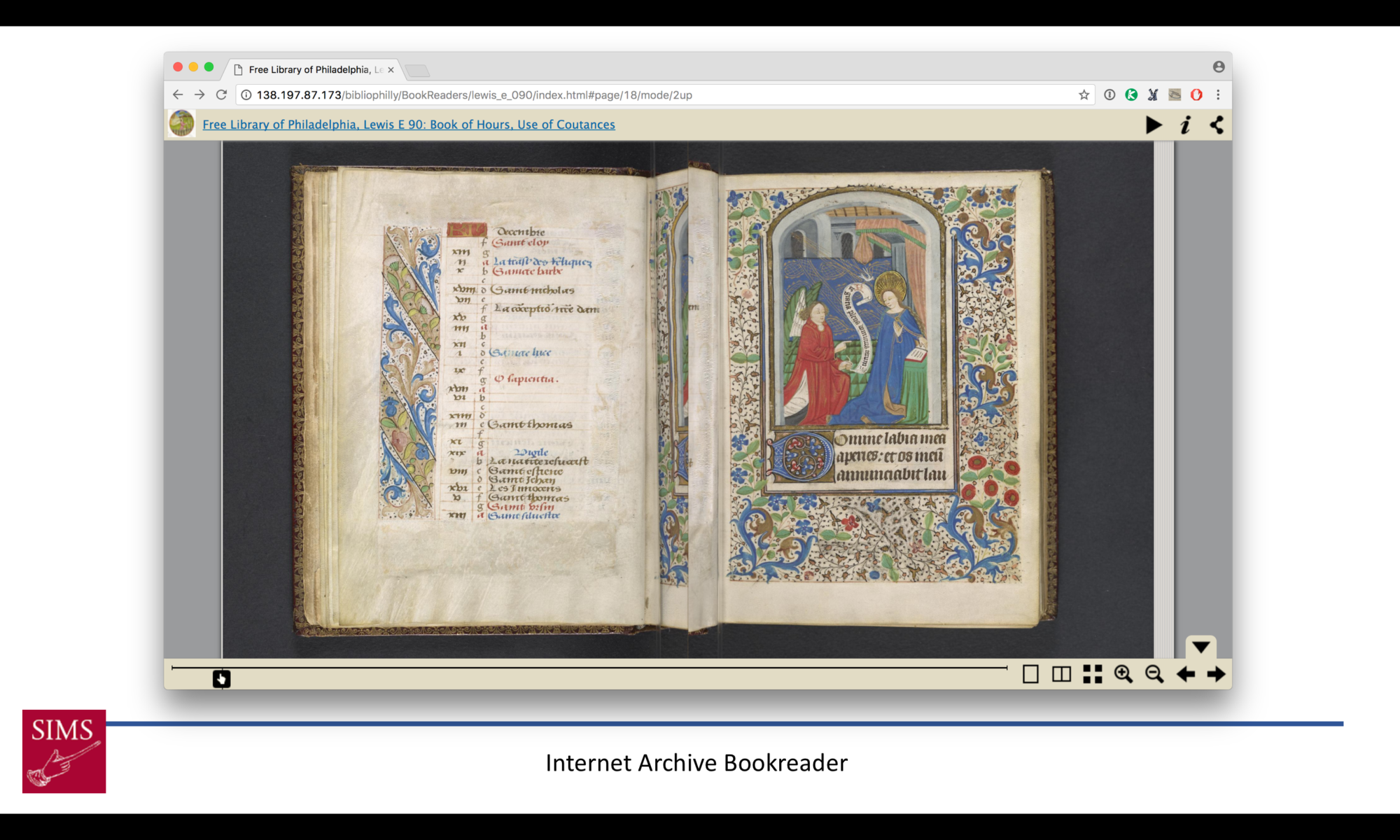
Task: Flip to next page with right arrow
Action: (x=1217, y=674)
